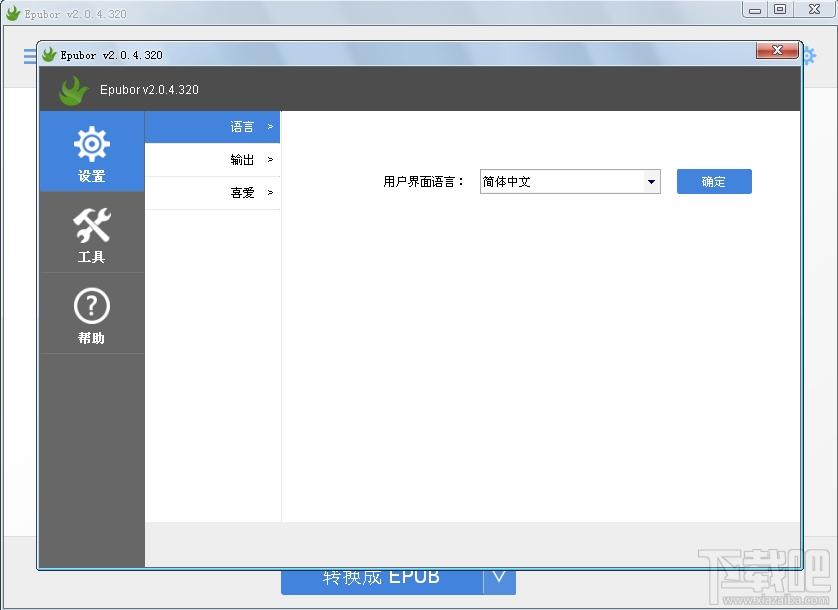This screenshot has width=838, height=610.
Task: Close the Epubor settings dialog
Action: point(777,51)
